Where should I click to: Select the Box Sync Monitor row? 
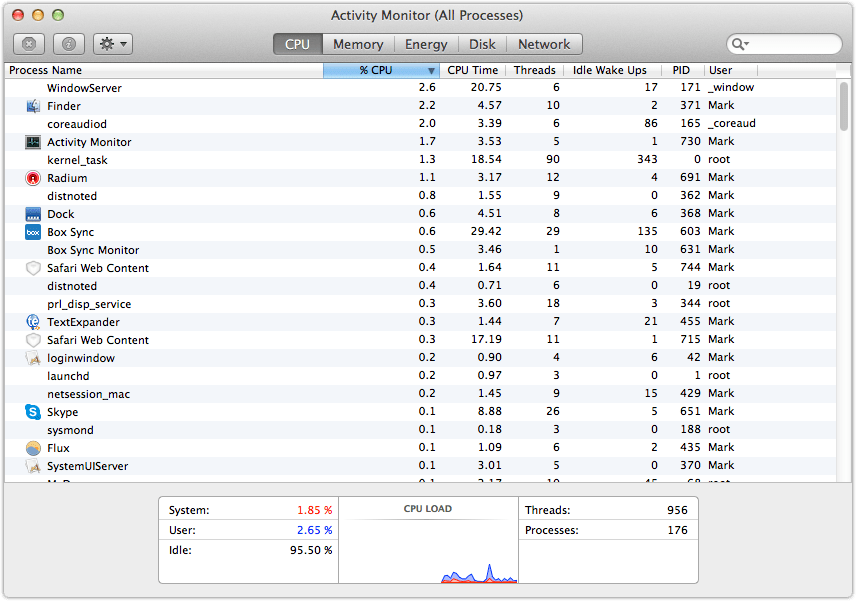pyautogui.click(x=420, y=250)
